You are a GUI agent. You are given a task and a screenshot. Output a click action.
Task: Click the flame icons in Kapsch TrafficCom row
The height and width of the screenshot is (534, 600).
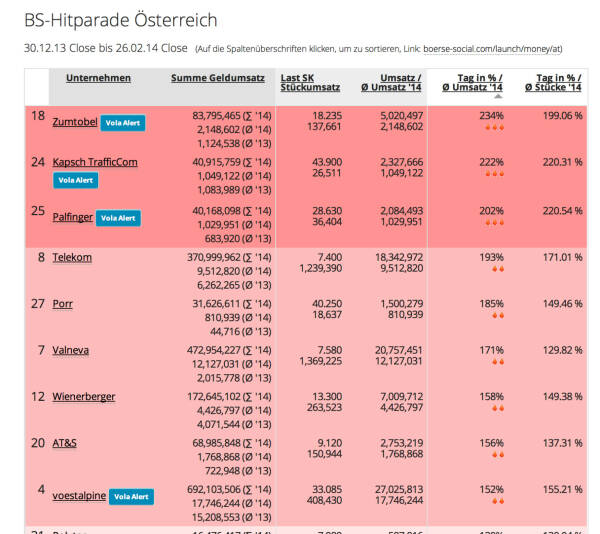pos(497,174)
